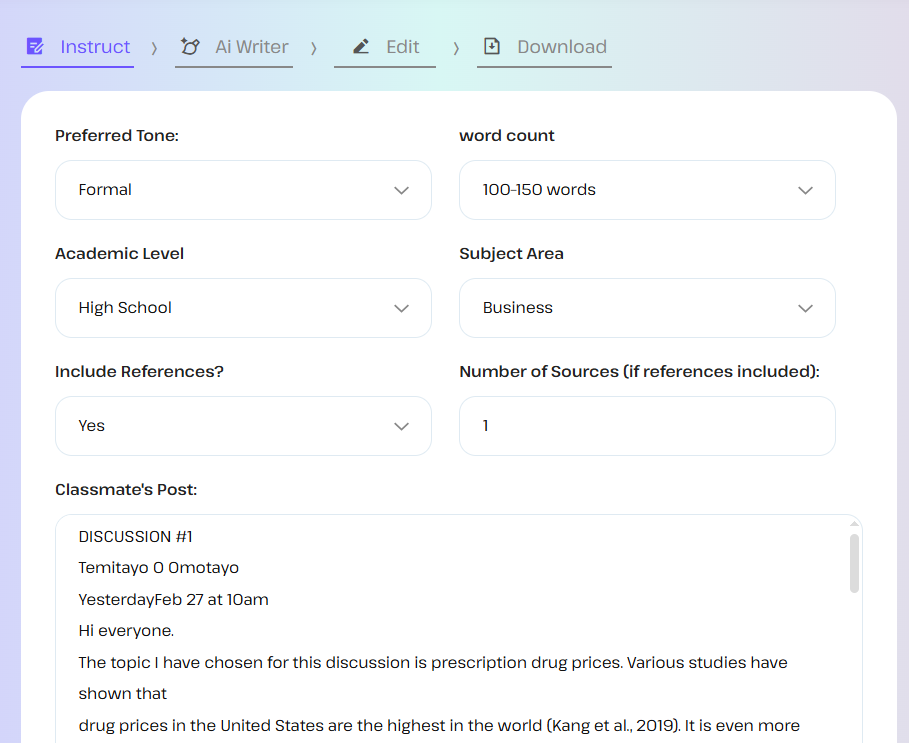Click the 'shown that' line in the post
This screenshot has height=743, width=909.
tap(122, 694)
